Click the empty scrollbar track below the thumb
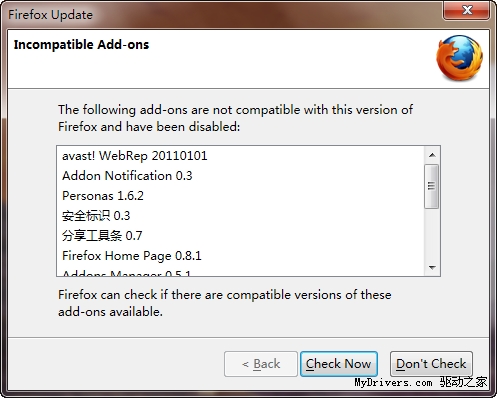This screenshot has height=398, width=497. [432, 234]
